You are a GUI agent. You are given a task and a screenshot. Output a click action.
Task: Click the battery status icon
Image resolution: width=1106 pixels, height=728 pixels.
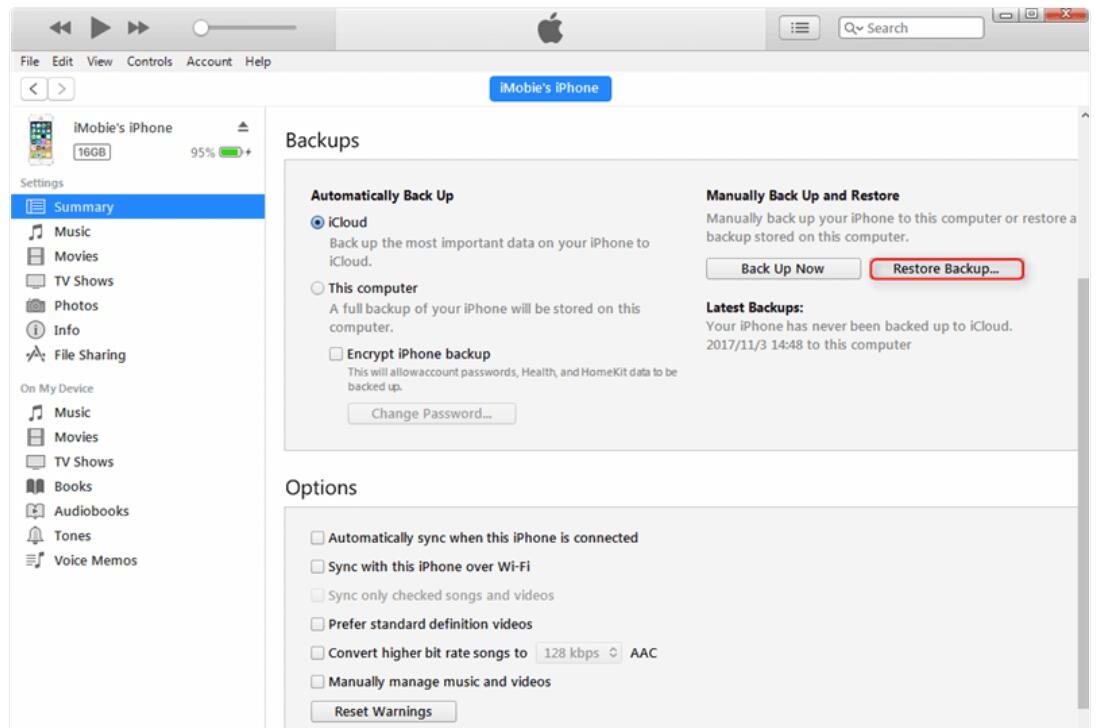coord(232,152)
